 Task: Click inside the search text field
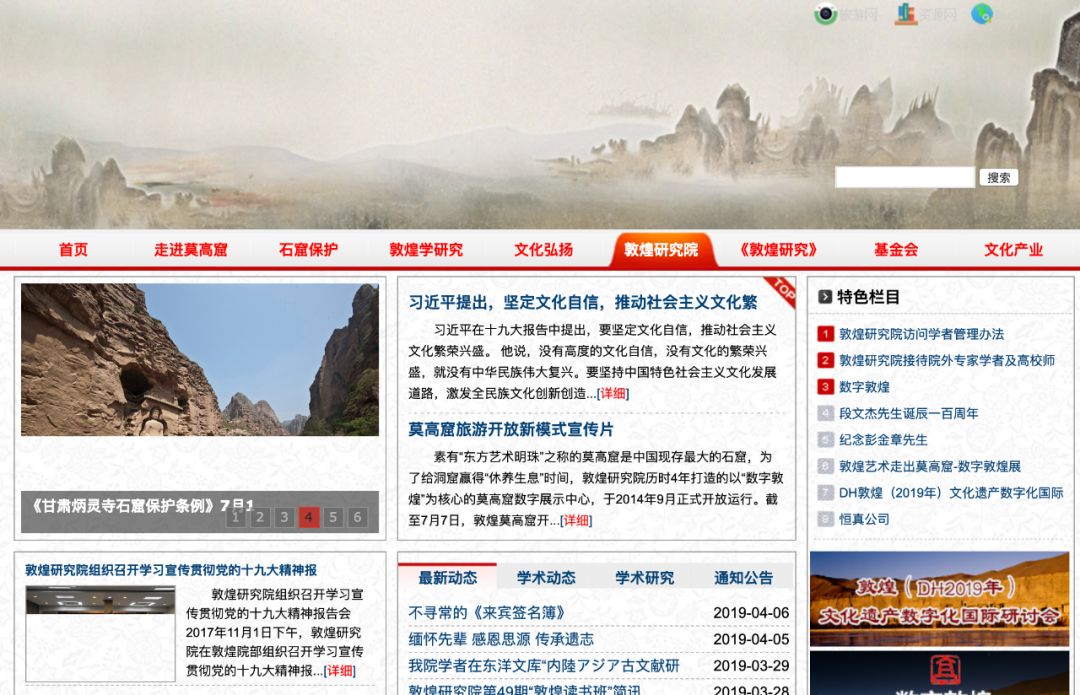(904, 177)
